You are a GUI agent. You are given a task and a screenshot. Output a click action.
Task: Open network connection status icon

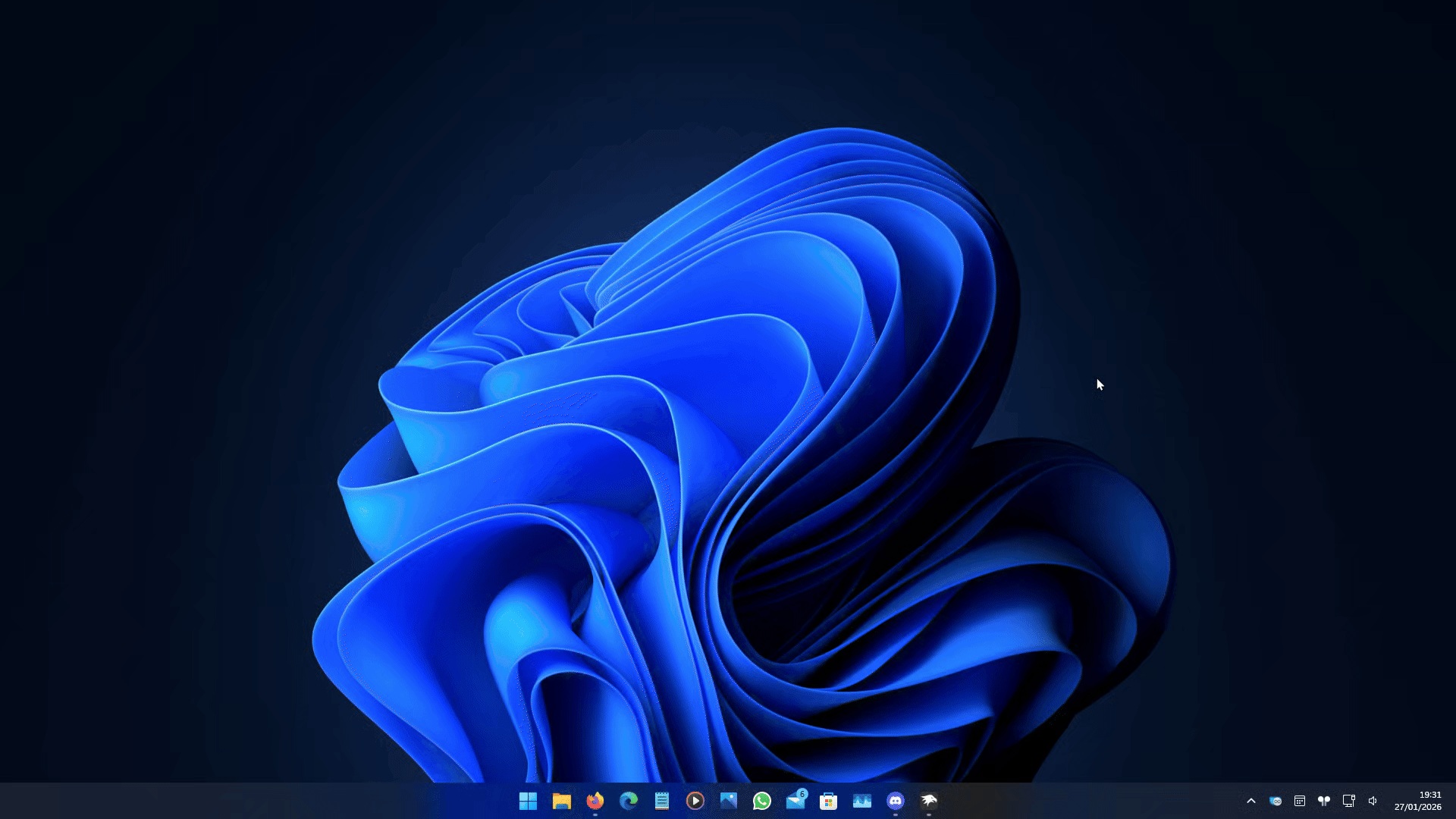click(x=1348, y=801)
